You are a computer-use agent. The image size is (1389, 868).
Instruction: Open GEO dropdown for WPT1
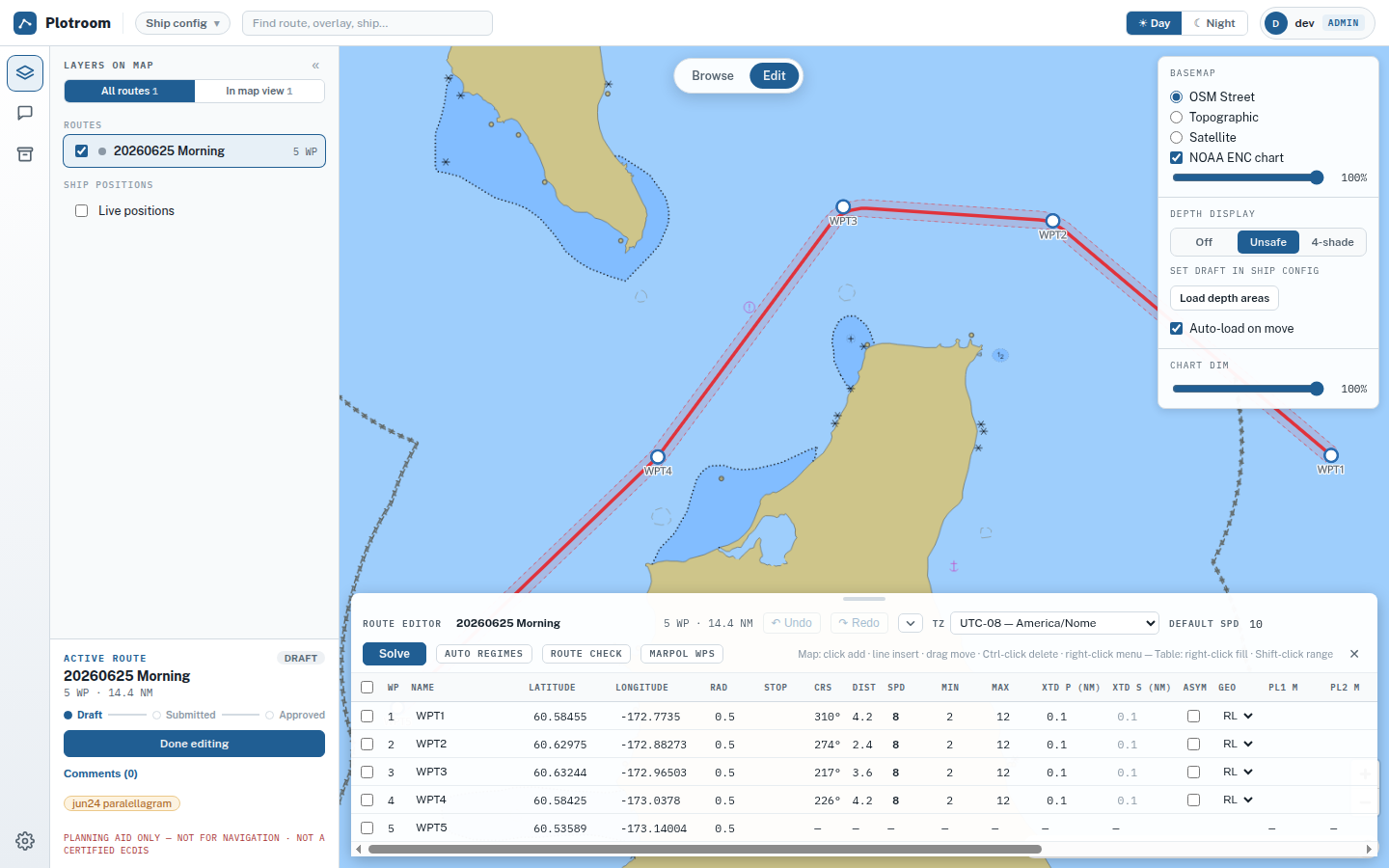1238,717
